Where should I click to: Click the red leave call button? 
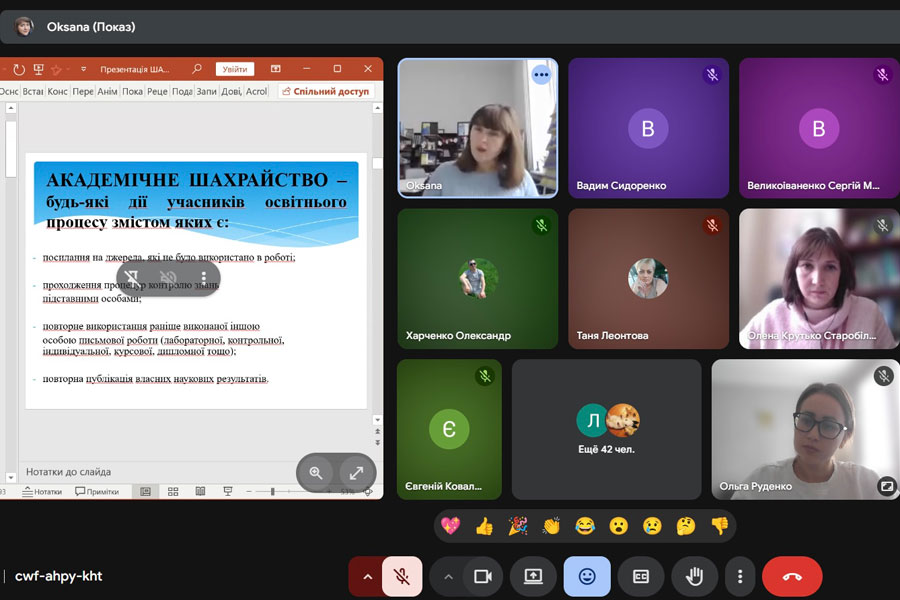[792, 577]
